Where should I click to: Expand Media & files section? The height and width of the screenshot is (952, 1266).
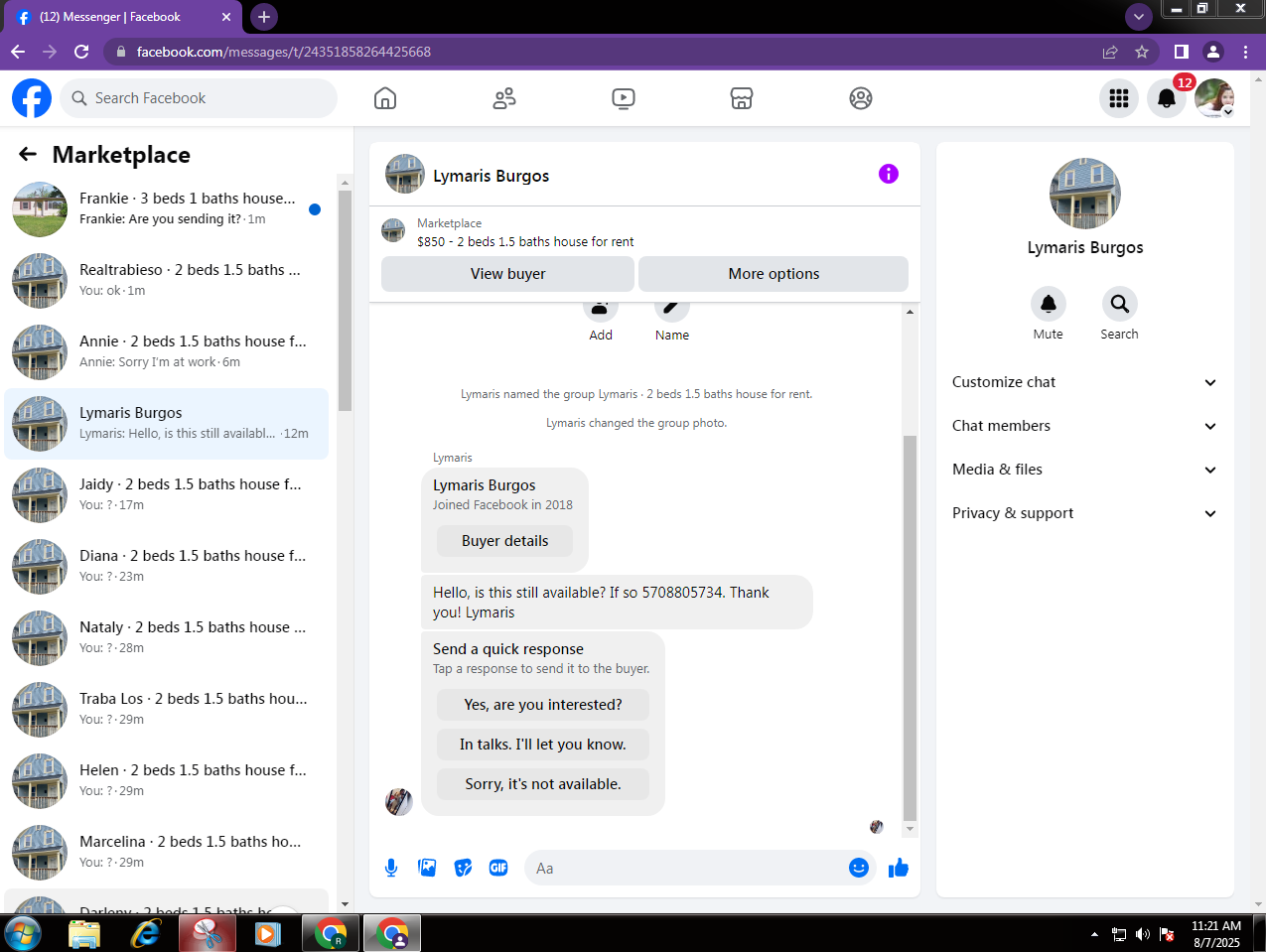point(1084,470)
